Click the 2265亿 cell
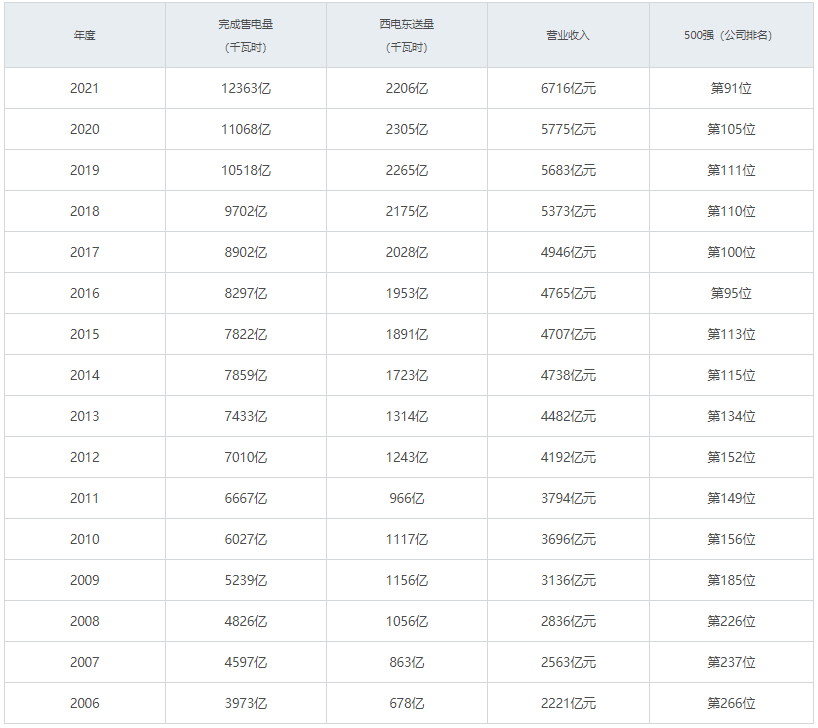 407,170
